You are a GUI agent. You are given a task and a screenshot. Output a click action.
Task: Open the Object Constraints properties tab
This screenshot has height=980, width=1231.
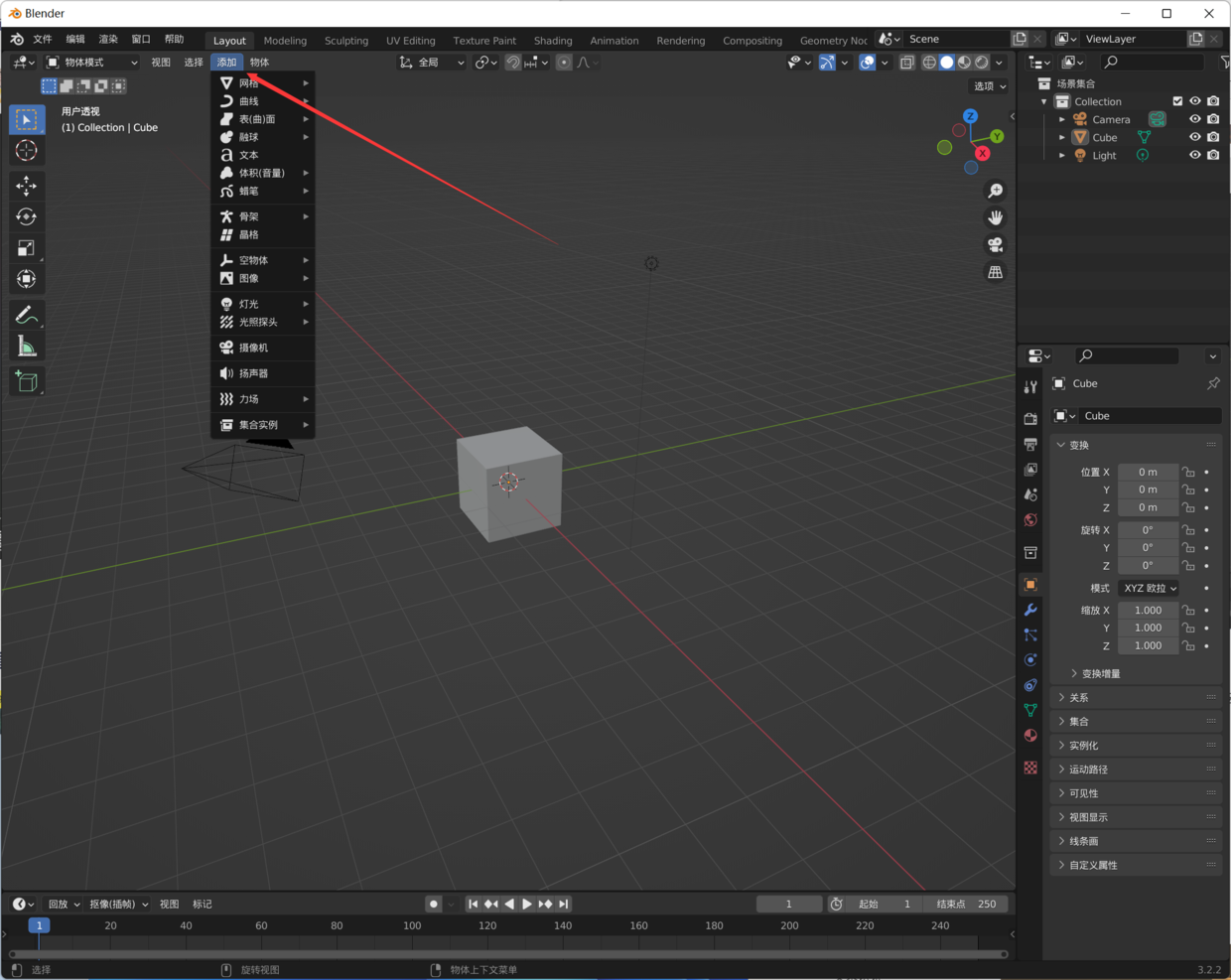click(1030, 685)
